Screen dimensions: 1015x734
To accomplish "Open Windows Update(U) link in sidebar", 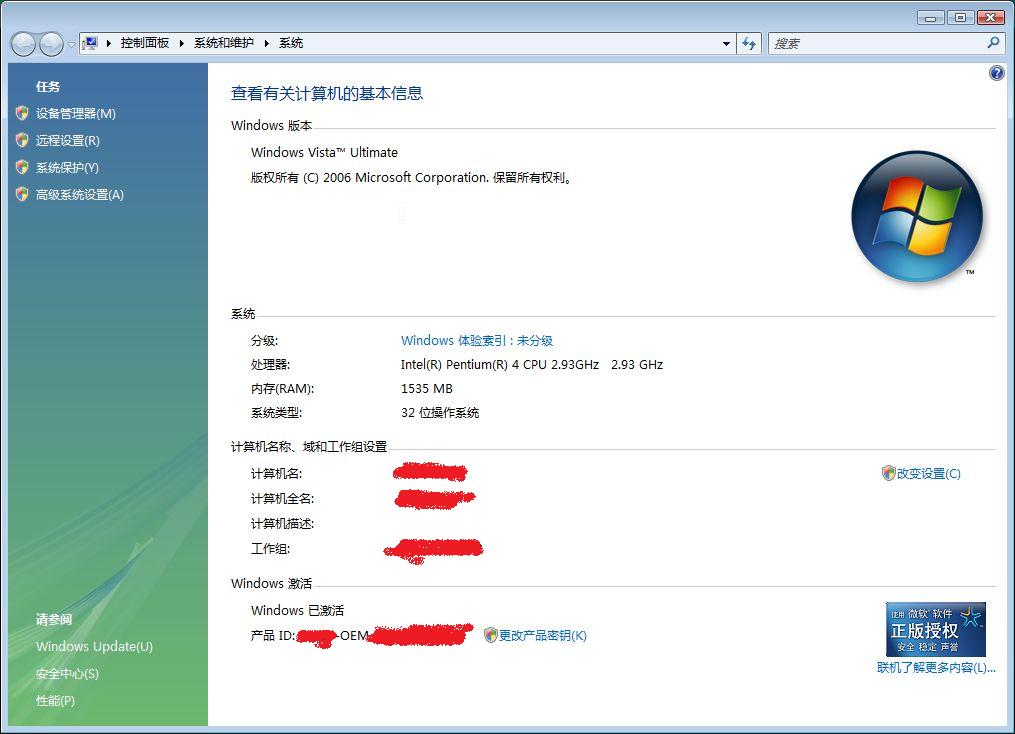I will [94, 647].
